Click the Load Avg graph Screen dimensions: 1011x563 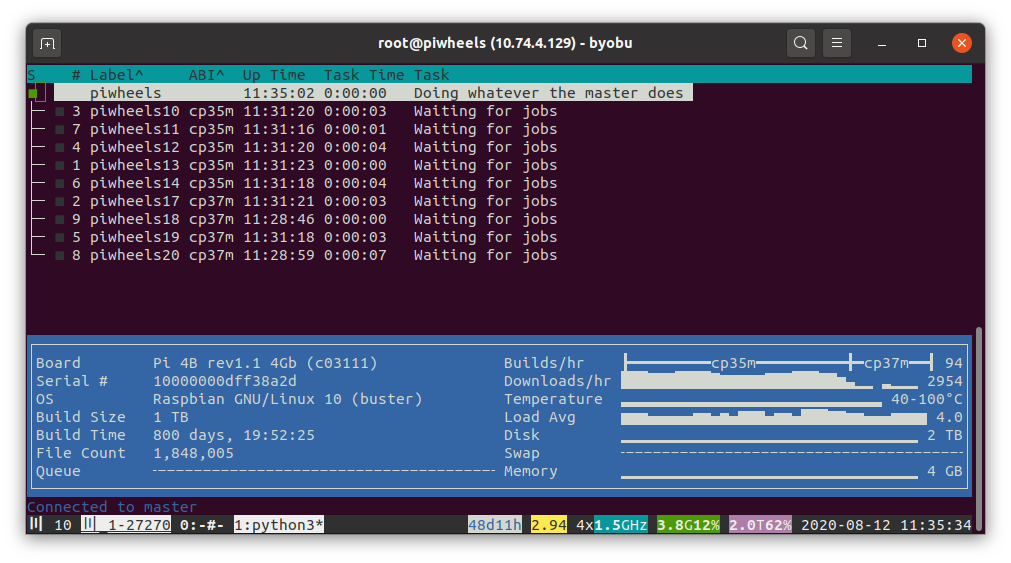[774, 417]
